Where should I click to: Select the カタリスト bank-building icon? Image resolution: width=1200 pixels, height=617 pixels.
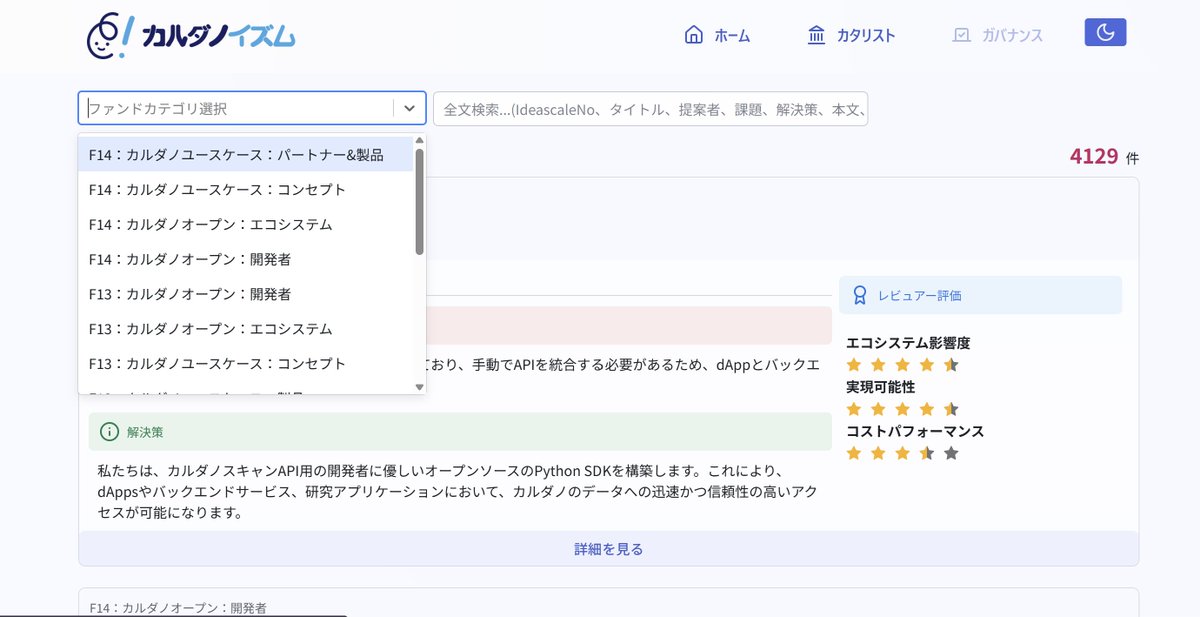tap(816, 32)
